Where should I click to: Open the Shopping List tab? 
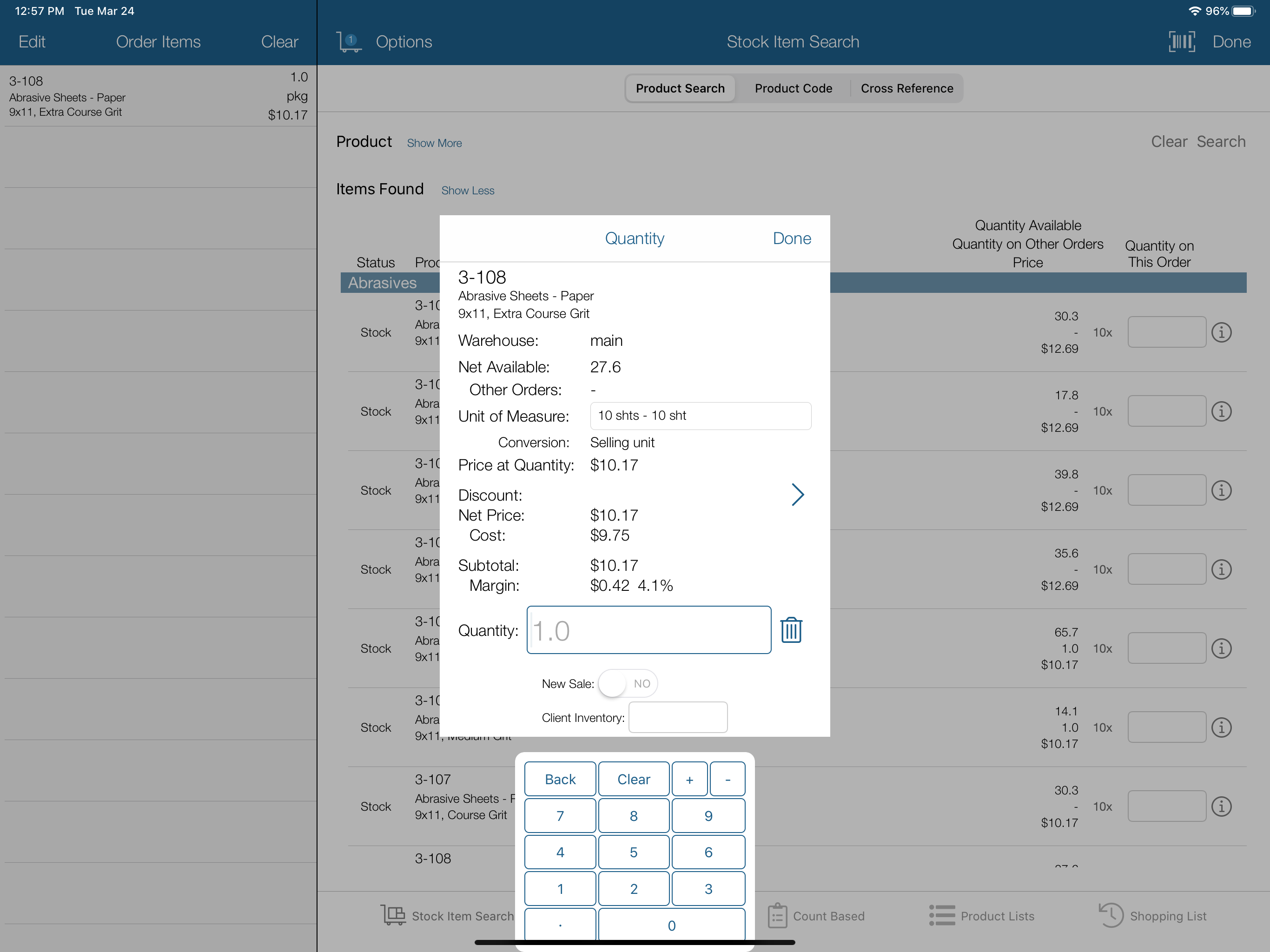pos(1152,916)
